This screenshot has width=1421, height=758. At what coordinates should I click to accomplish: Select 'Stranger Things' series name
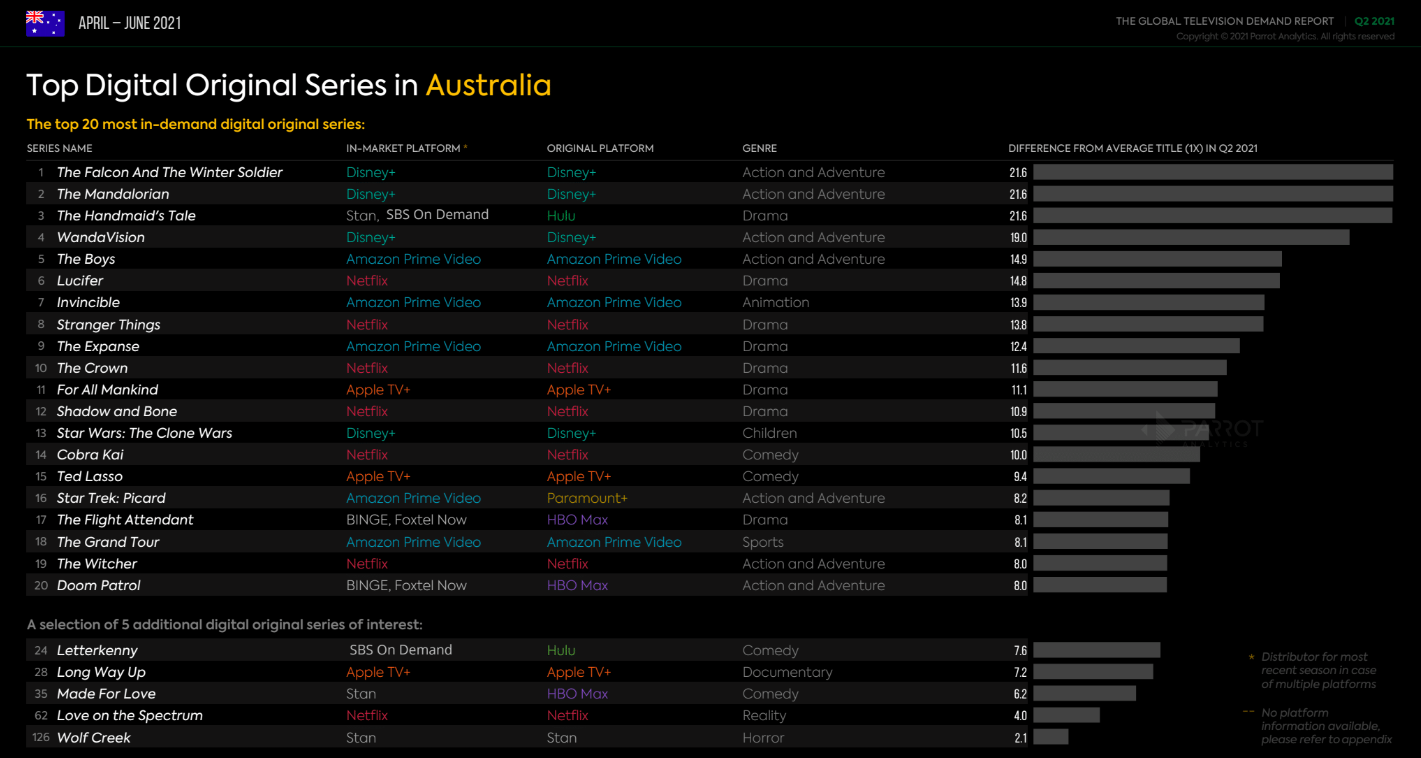[x=108, y=324]
